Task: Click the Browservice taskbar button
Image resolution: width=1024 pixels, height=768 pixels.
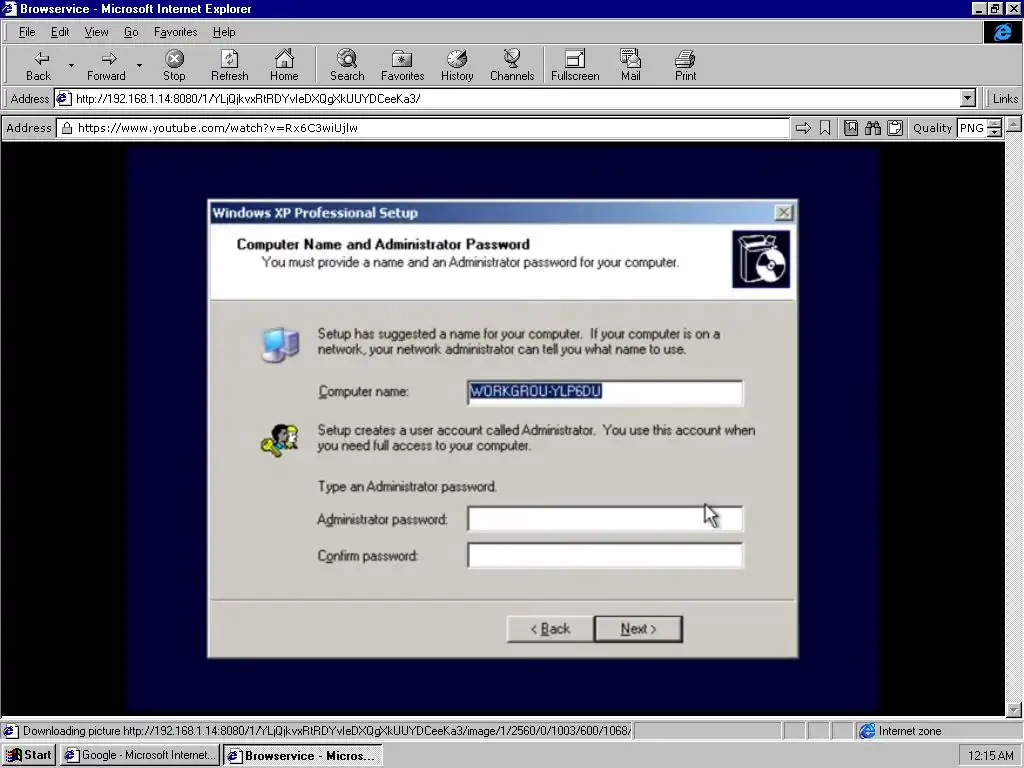Action: (302, 755)
